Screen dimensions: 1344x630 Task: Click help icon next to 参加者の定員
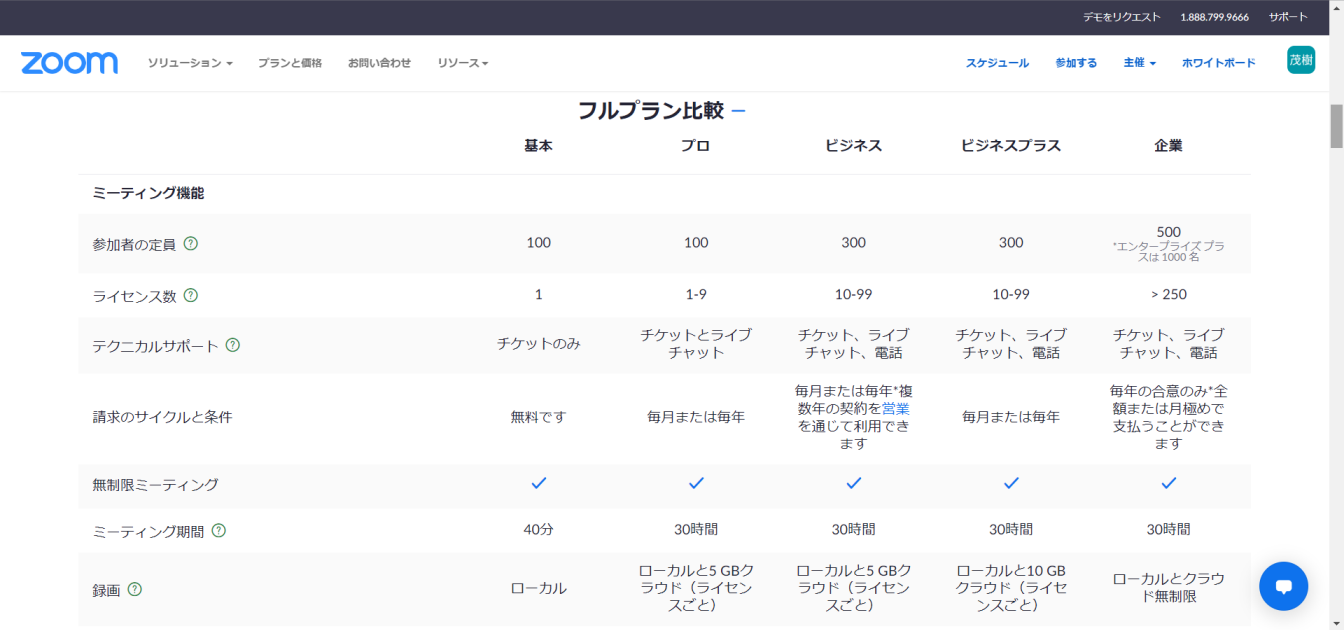[191, 243]
